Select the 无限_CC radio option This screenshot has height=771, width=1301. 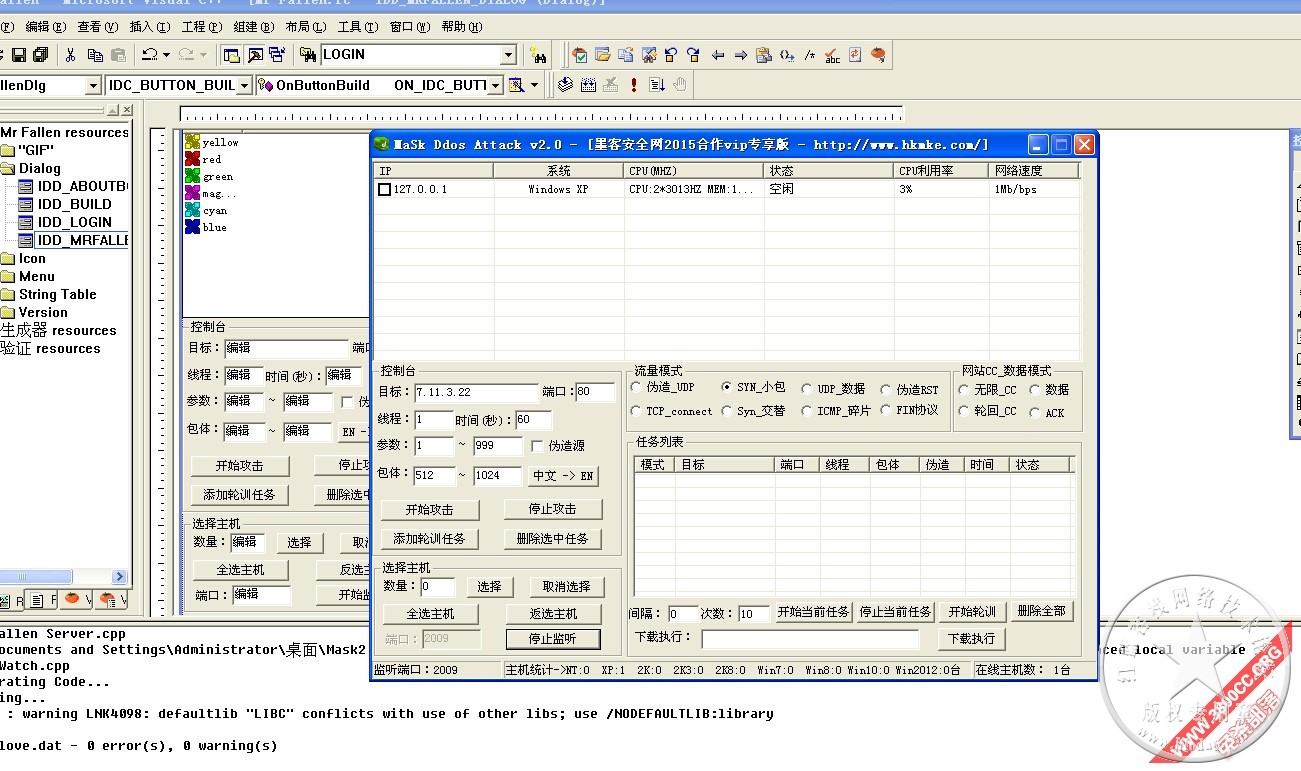(964, 390)
